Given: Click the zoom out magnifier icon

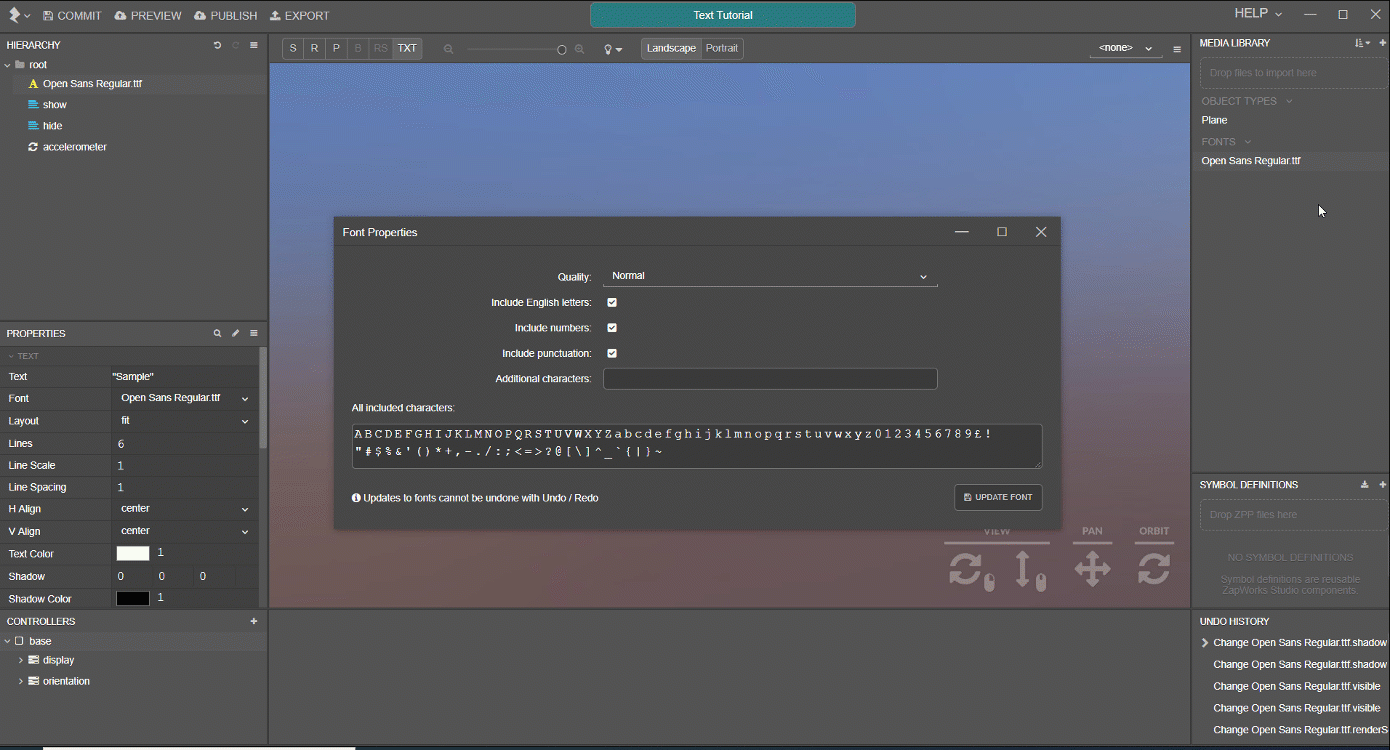Looking at the screenshot, I should click(x=448, y=49).
